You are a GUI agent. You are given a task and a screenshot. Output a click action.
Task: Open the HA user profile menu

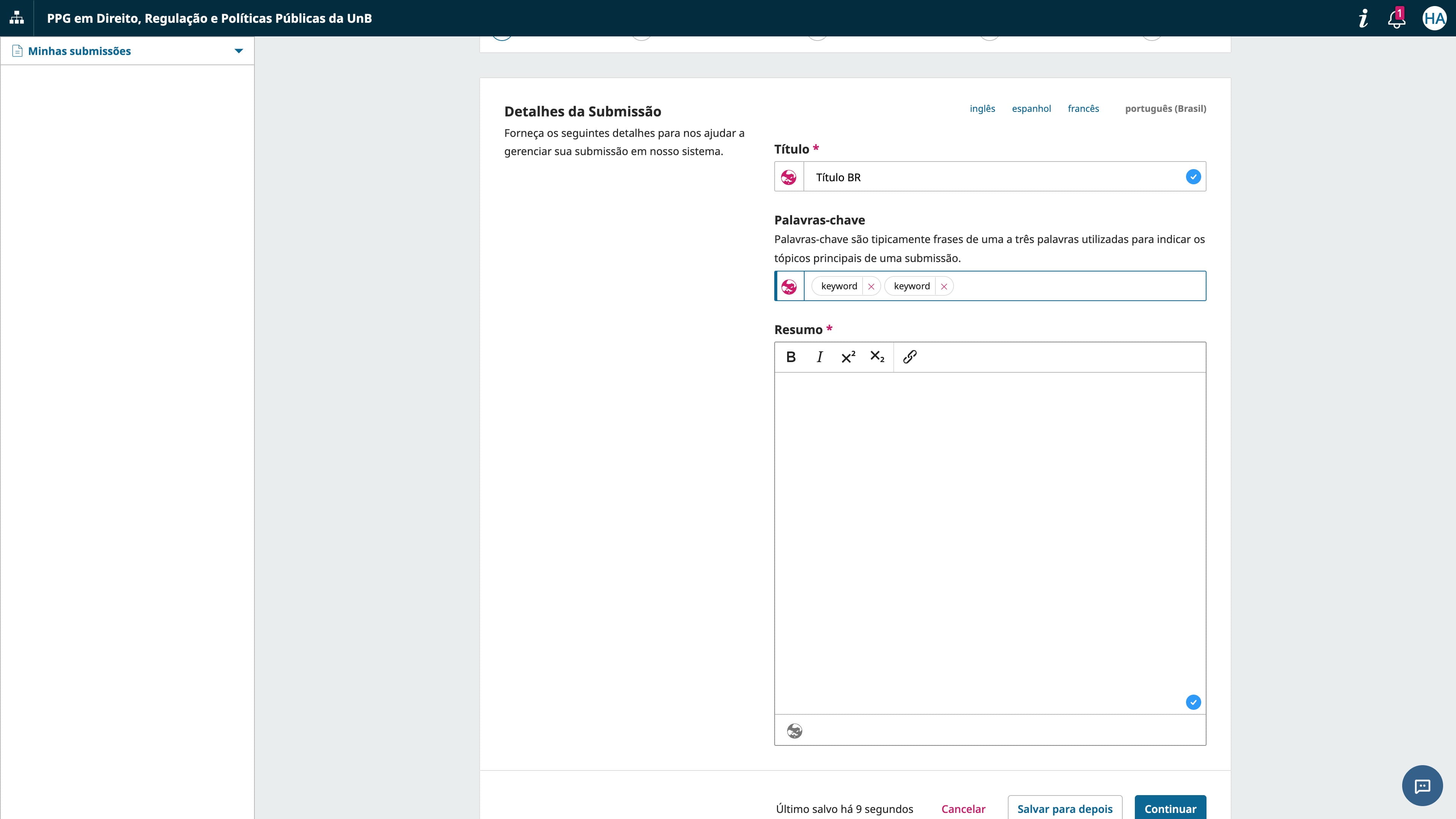pos(1434,19)
